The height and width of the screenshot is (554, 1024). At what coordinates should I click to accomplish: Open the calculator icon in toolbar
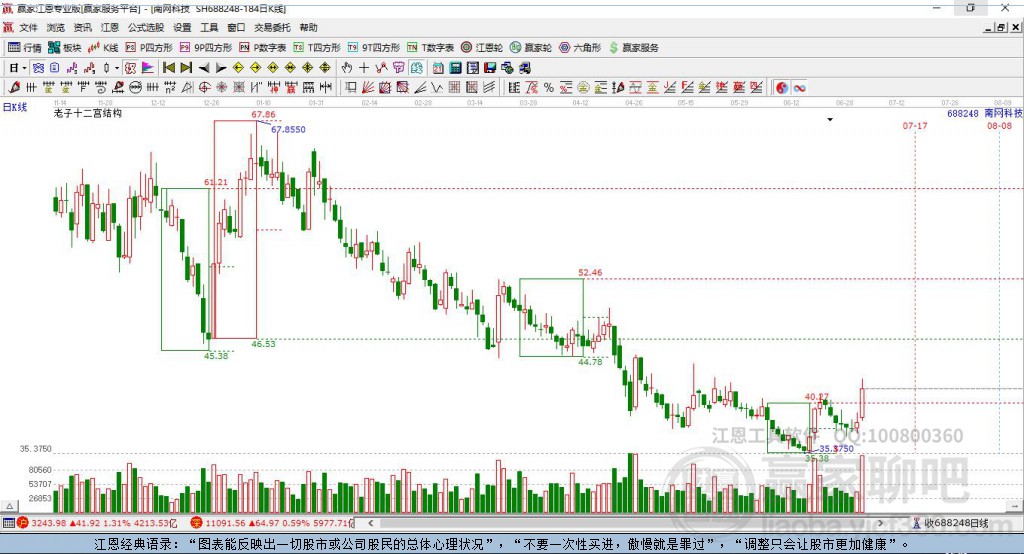point(455,68)
